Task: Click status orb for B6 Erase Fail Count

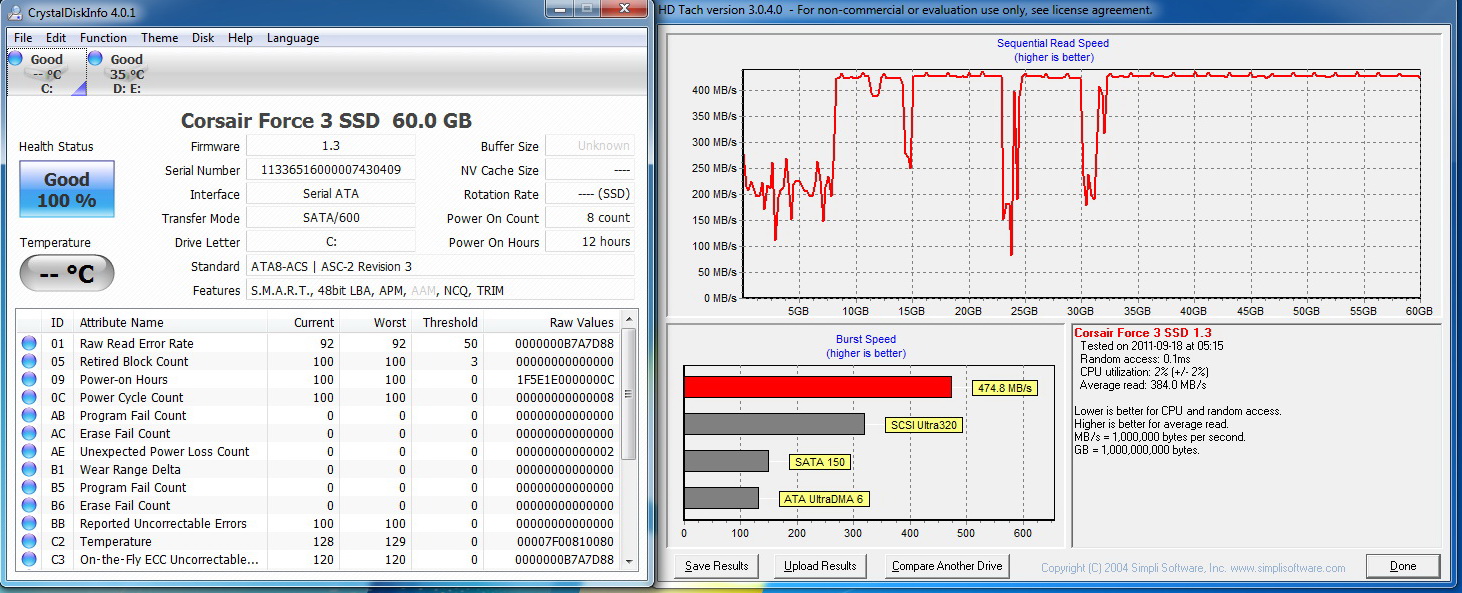Action: click(29, 506)
